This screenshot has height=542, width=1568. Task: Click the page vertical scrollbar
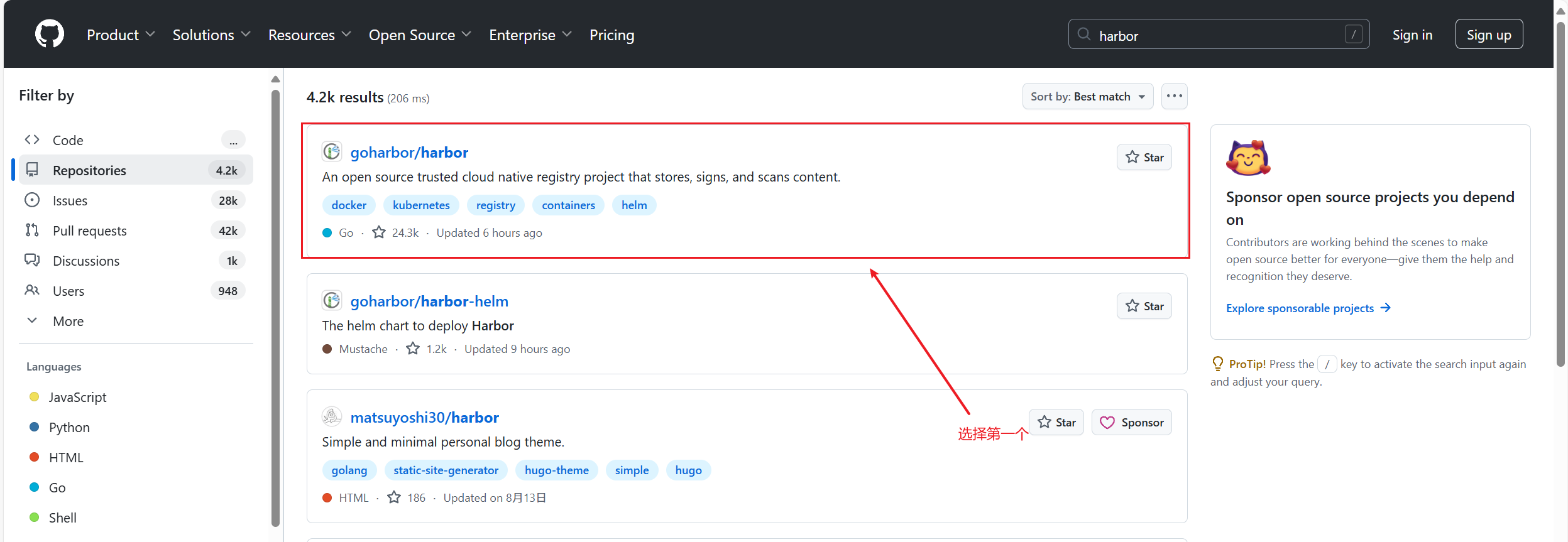point(1560,195)
